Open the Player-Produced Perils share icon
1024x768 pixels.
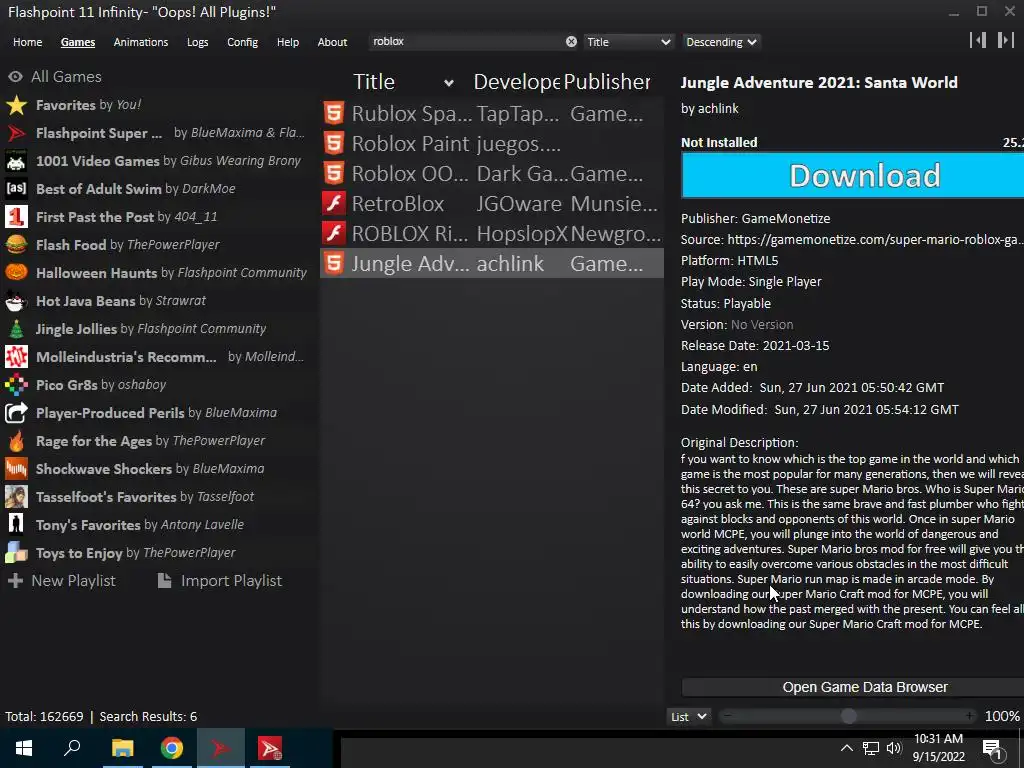pos(16,413)
